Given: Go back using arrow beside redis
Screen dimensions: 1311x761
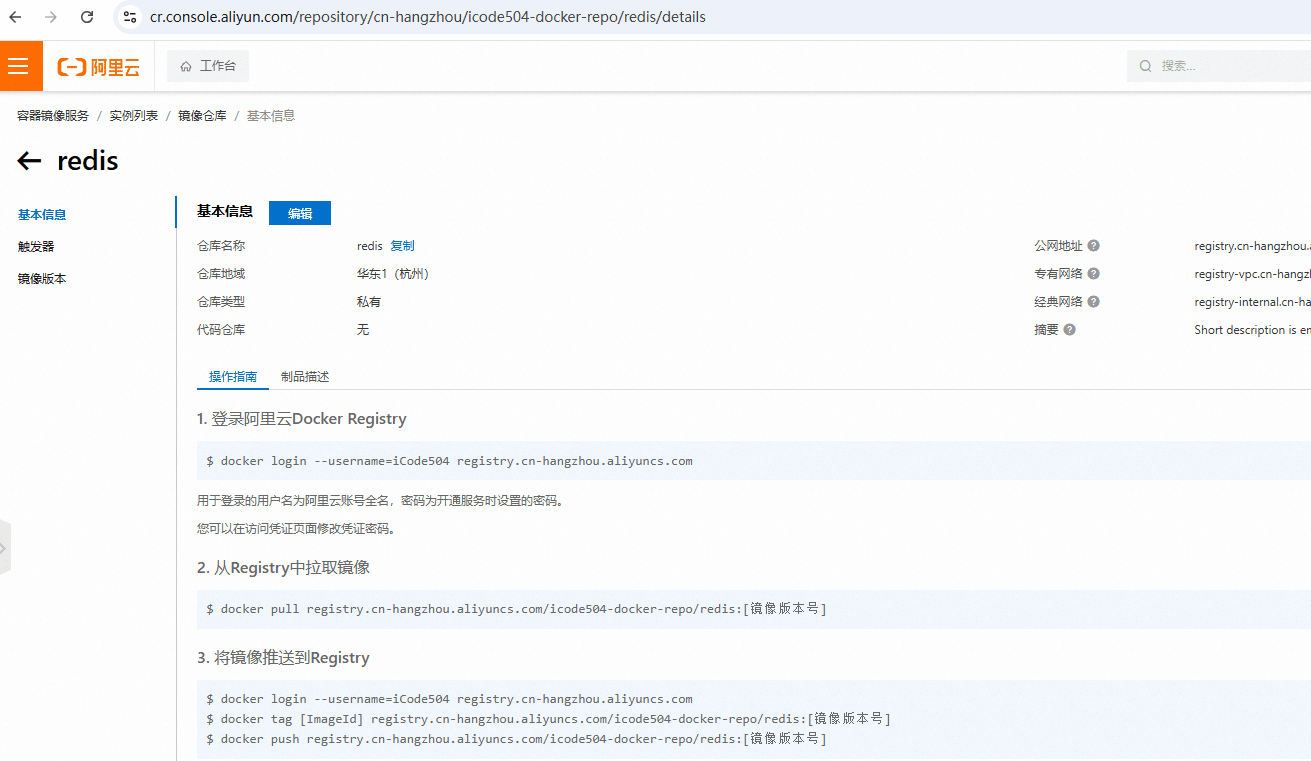Looking at the screenshot, I should click(x=29, y=161).
